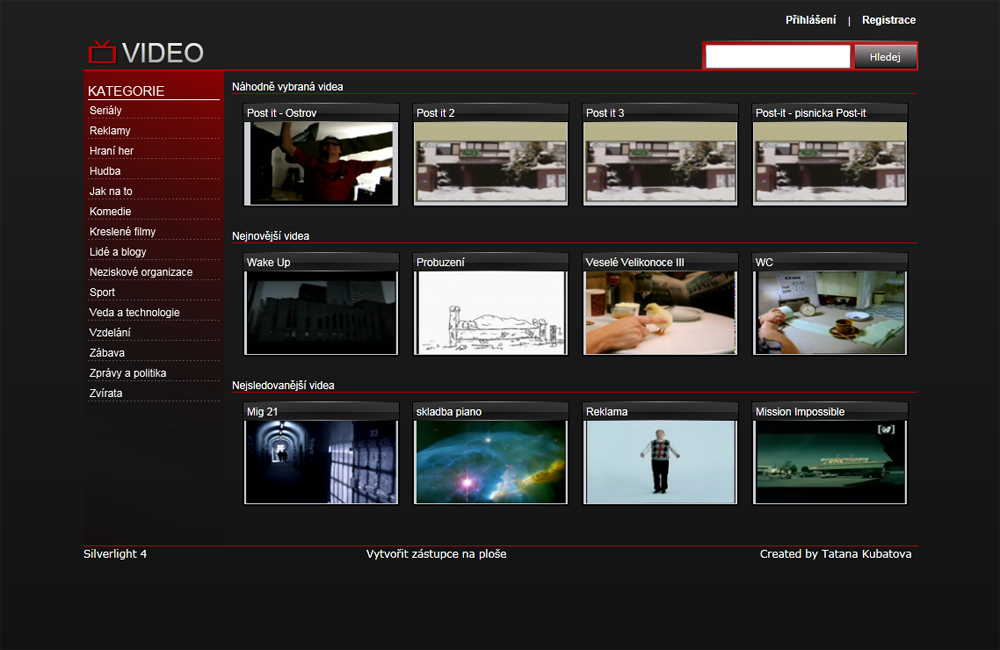This screenshot has width=1000, height=650.
Task: Play the Post it 2 video thumbnail
Action: [490, 163]
